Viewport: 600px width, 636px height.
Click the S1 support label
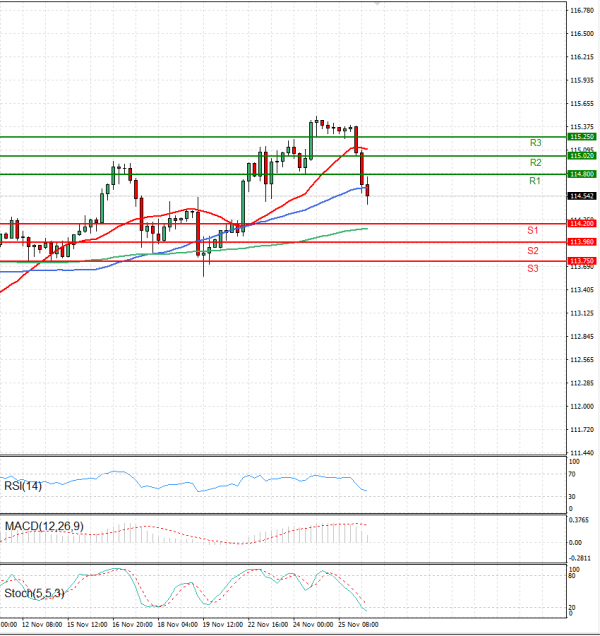pos(533,230)
